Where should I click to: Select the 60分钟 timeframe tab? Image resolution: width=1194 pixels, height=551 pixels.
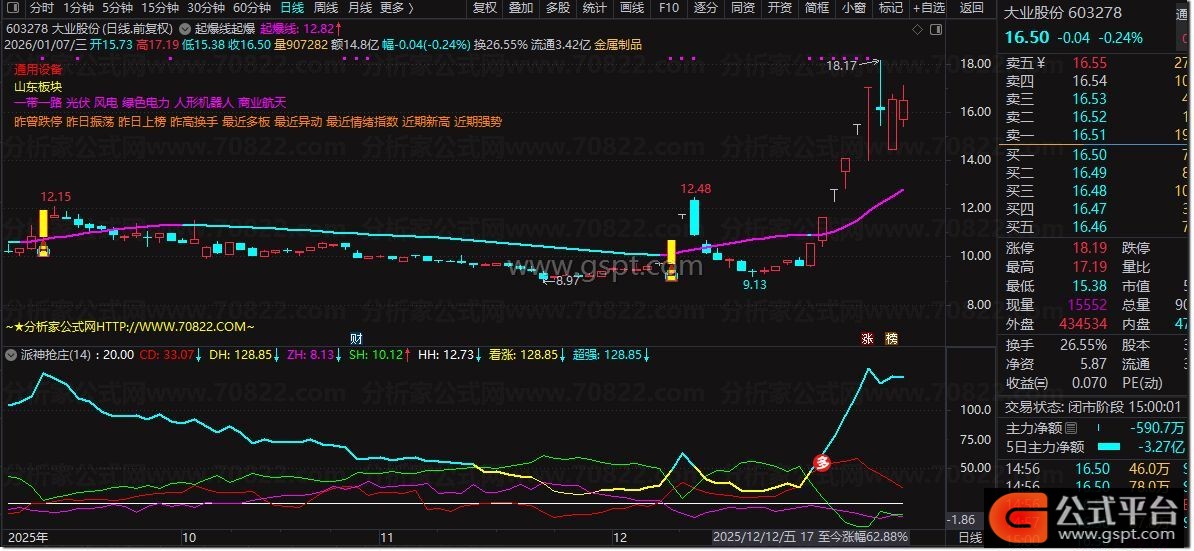(252, 8)
